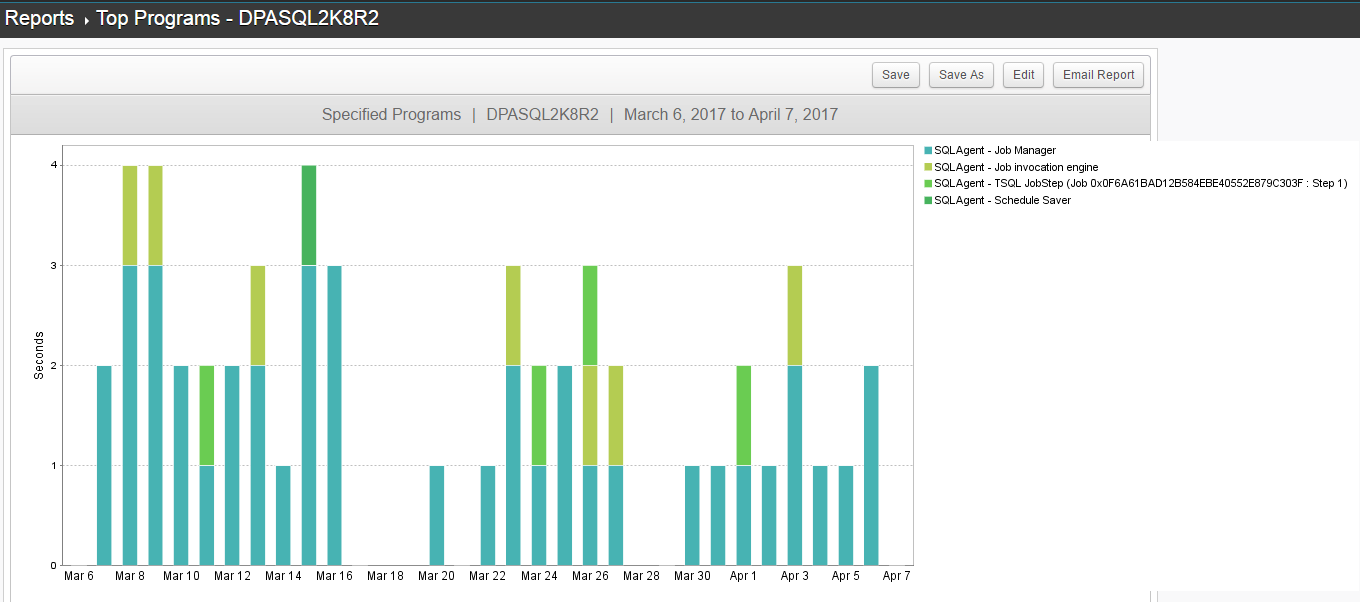
Task: Open report editor with Edit button
Action: coord(1023,75)
